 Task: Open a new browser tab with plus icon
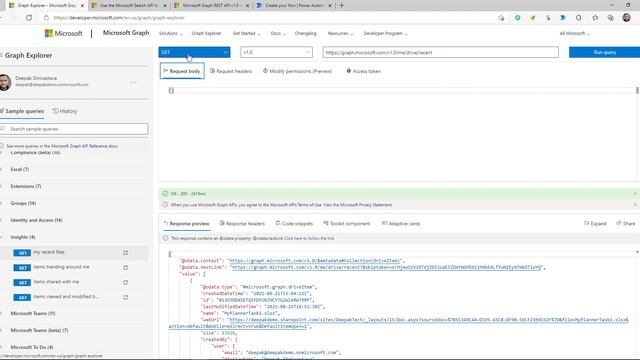[342, 5]
